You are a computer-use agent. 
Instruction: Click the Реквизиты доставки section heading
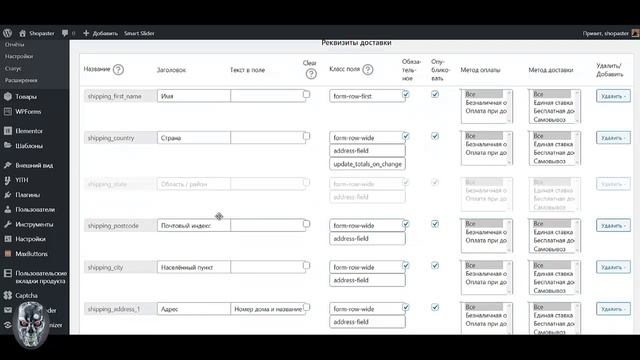coord(356,42)
